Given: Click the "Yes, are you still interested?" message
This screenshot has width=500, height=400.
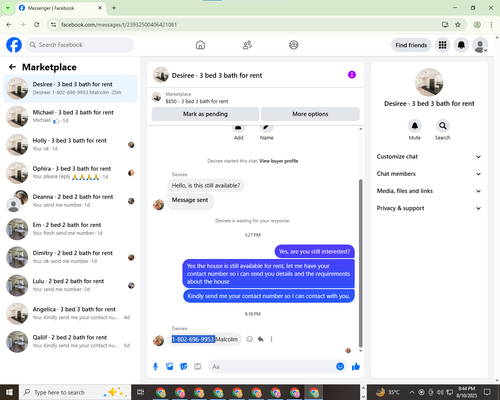Looking at the screenshot, I should 314,251.
